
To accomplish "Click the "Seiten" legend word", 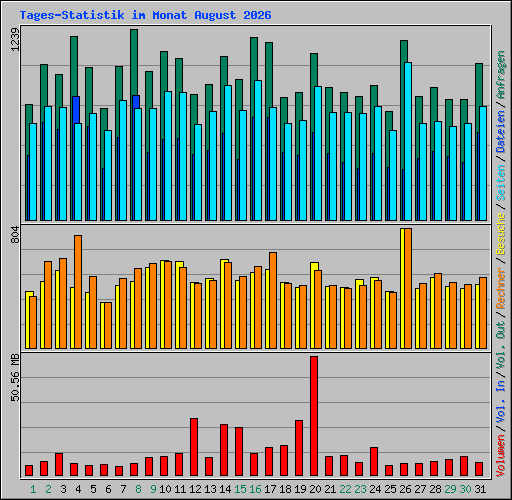I will coord(500,183).
